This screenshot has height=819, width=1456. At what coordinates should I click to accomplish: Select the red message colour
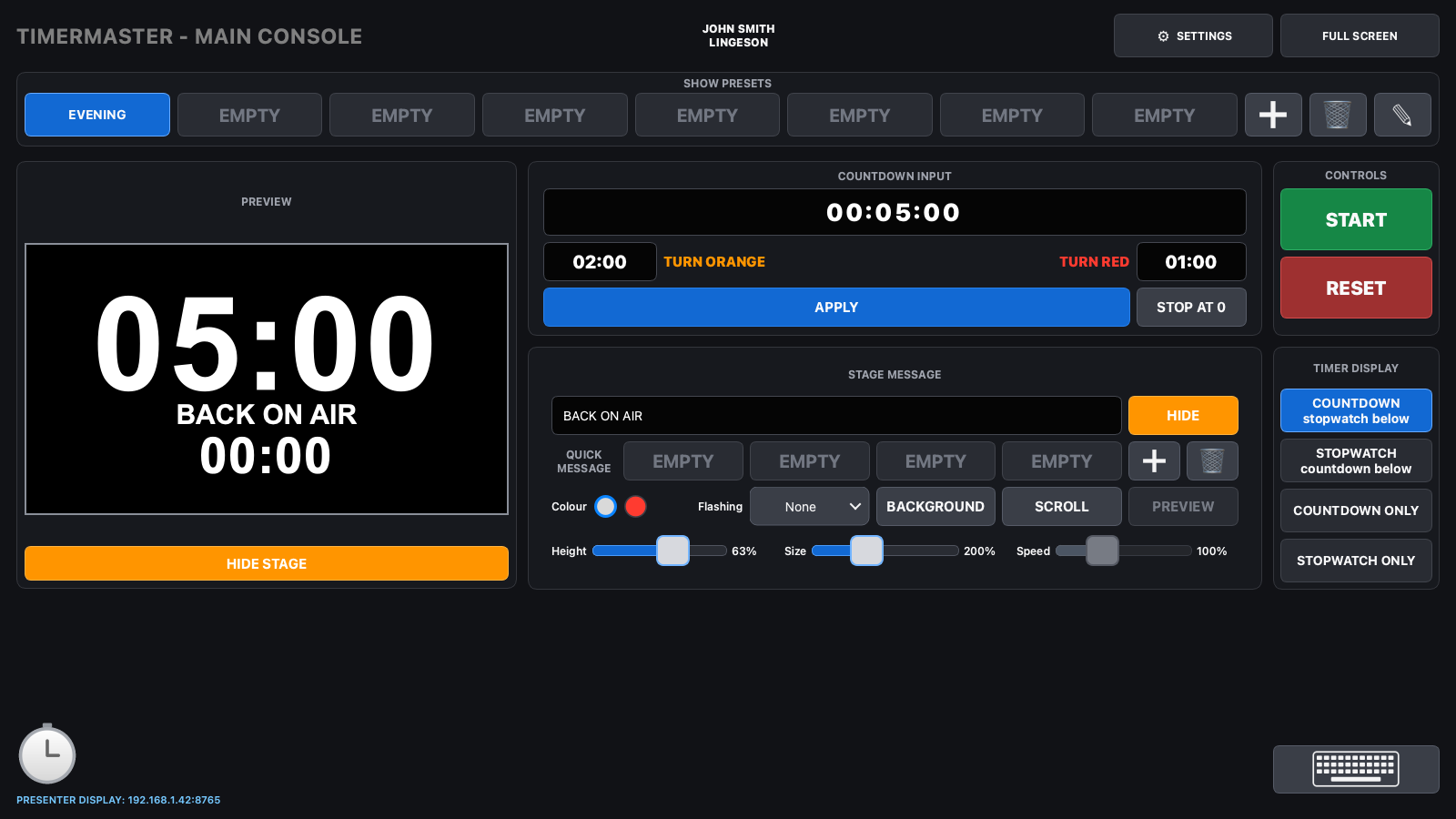pyautogui.click(x=636, y=507)
